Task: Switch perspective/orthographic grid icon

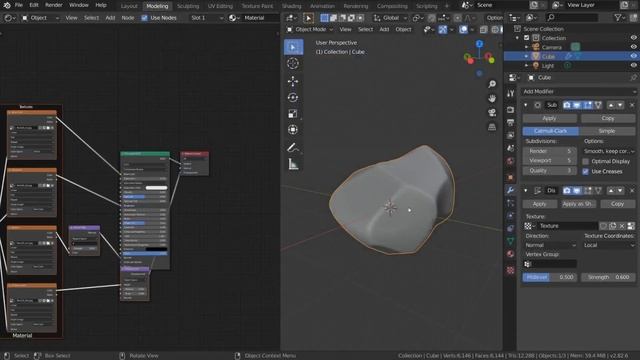Action: click(x=492, y=127)
